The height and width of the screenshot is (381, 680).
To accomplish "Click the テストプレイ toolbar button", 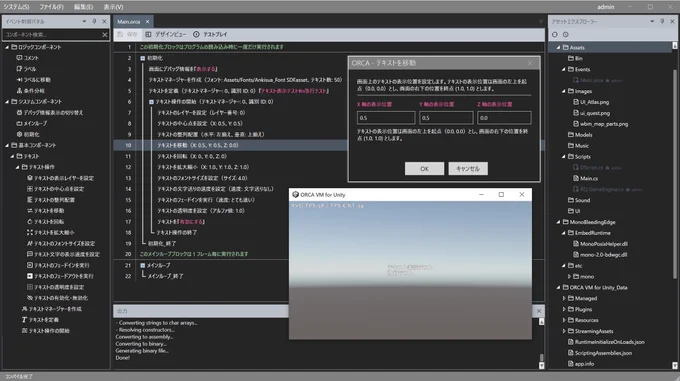I will pos(210,34).
